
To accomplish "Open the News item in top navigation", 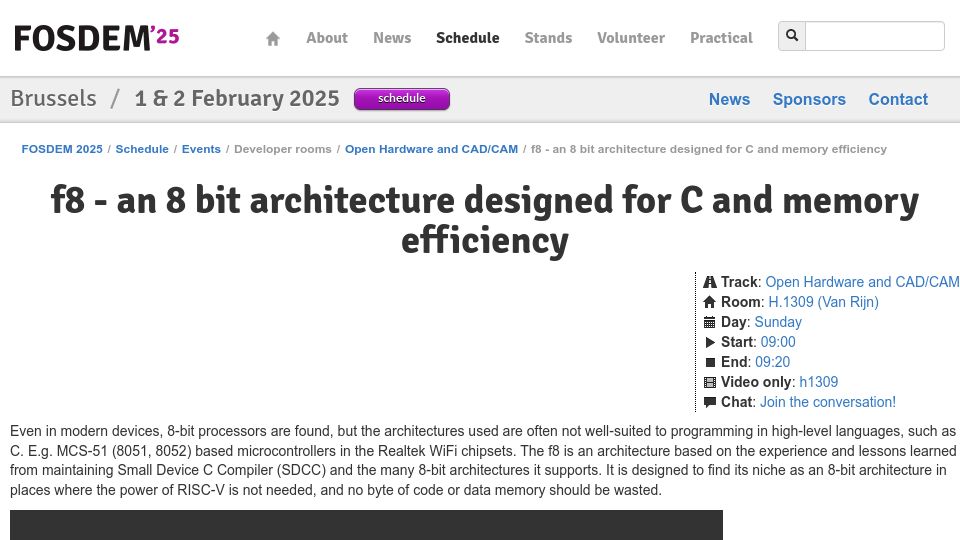I will pyautogui.click(x=392, y=38).
